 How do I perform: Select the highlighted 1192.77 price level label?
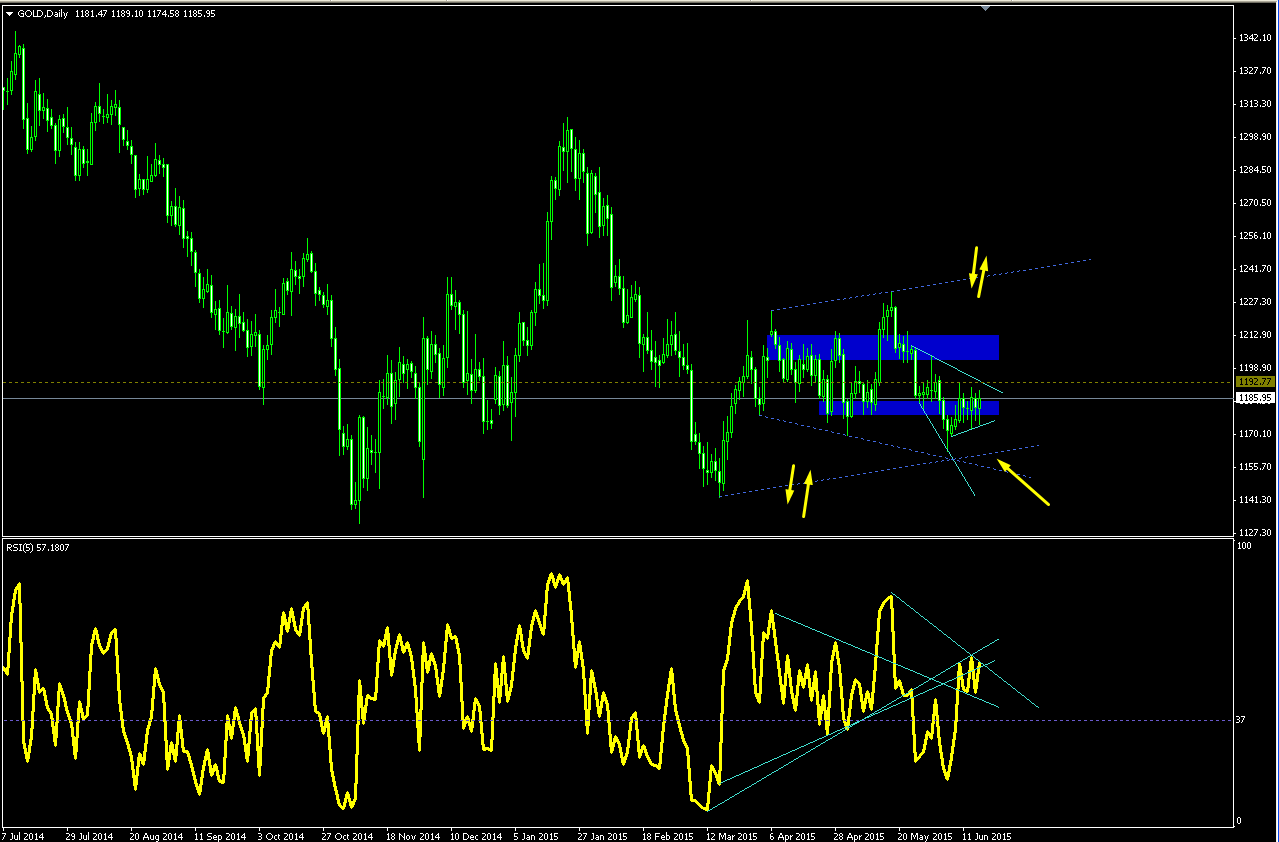[1253, 382]
